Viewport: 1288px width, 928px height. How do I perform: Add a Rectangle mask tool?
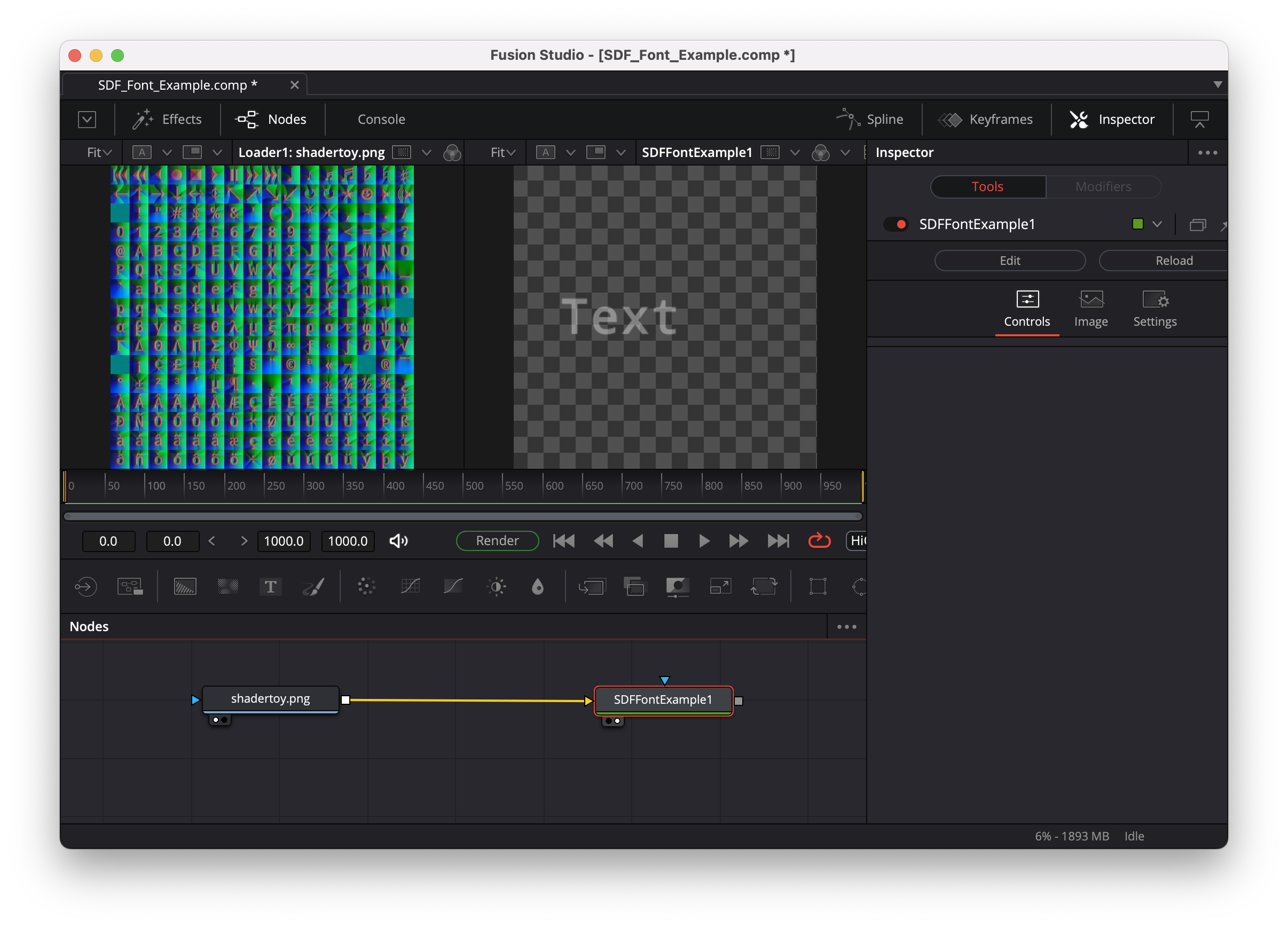click(818, 587)
